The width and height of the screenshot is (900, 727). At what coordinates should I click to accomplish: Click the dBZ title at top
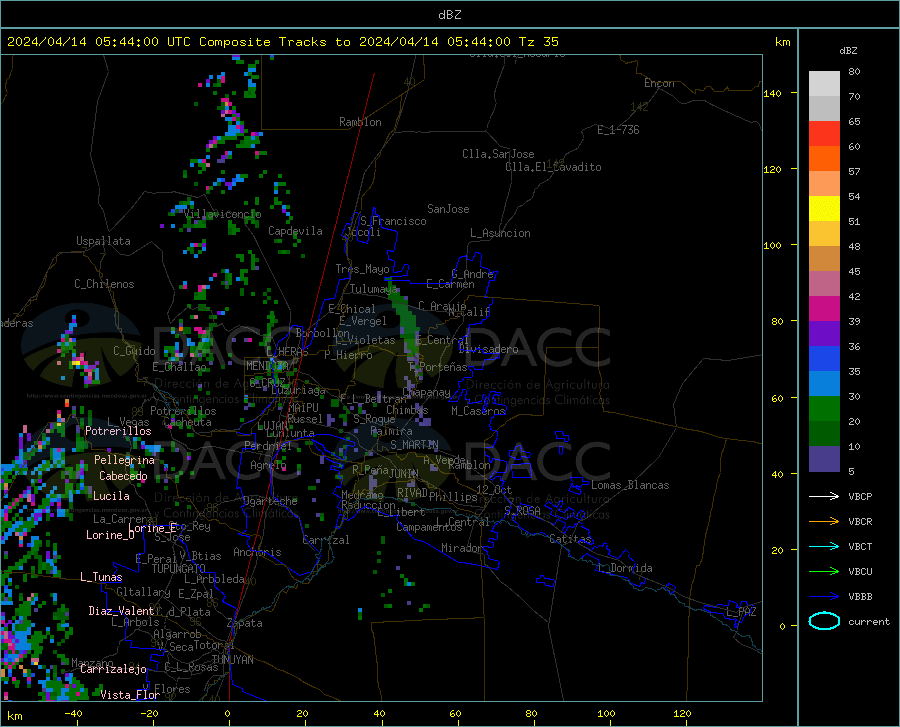pyautogui.click(x=449, y=15)
